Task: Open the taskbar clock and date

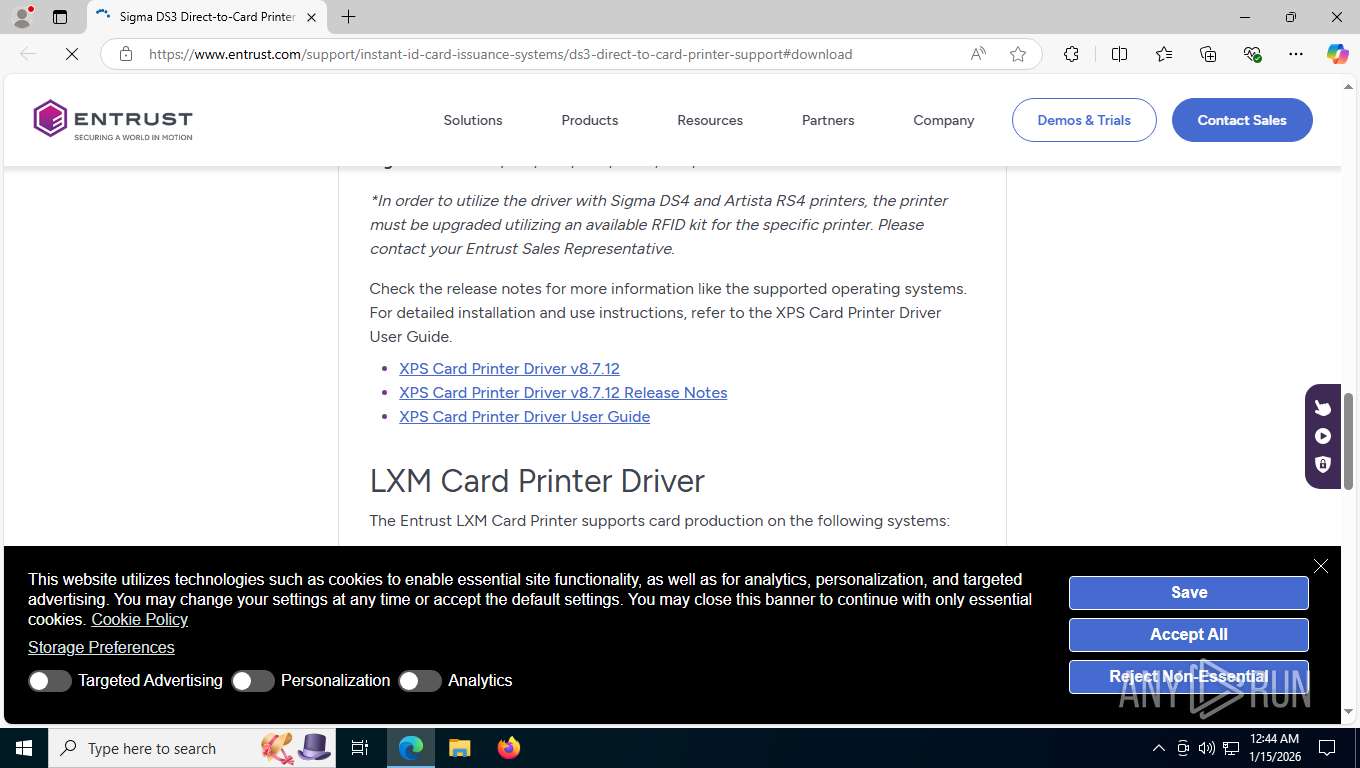Action: click(x=1274, y=748)
